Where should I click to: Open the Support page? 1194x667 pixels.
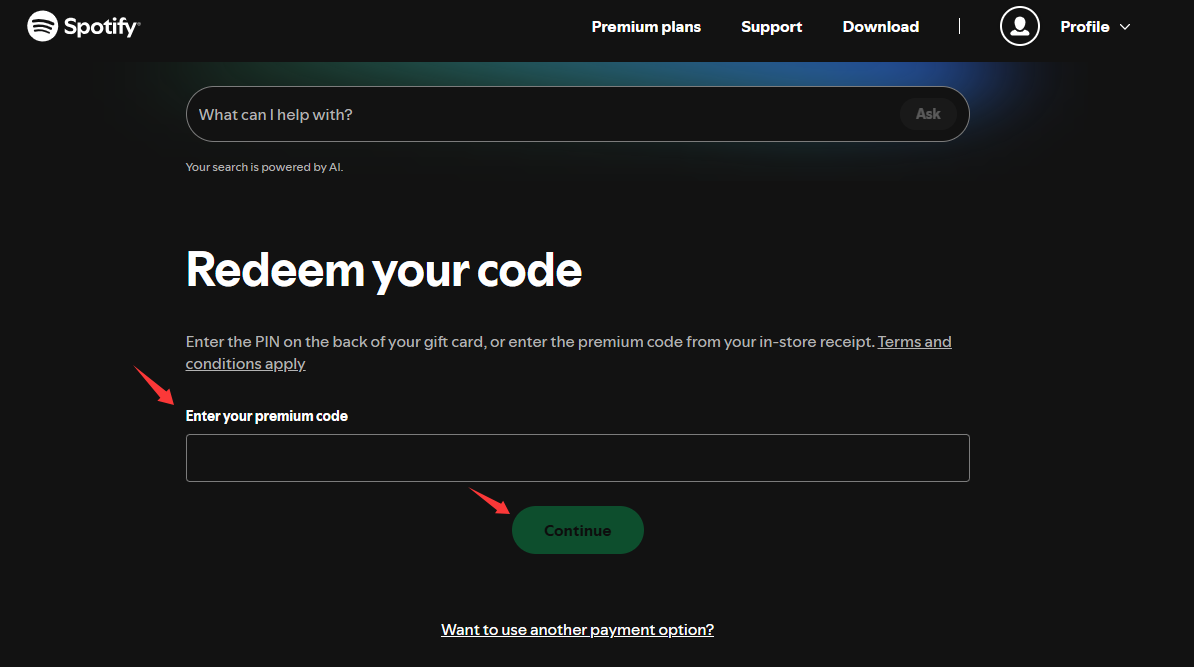tap(771, 27)
